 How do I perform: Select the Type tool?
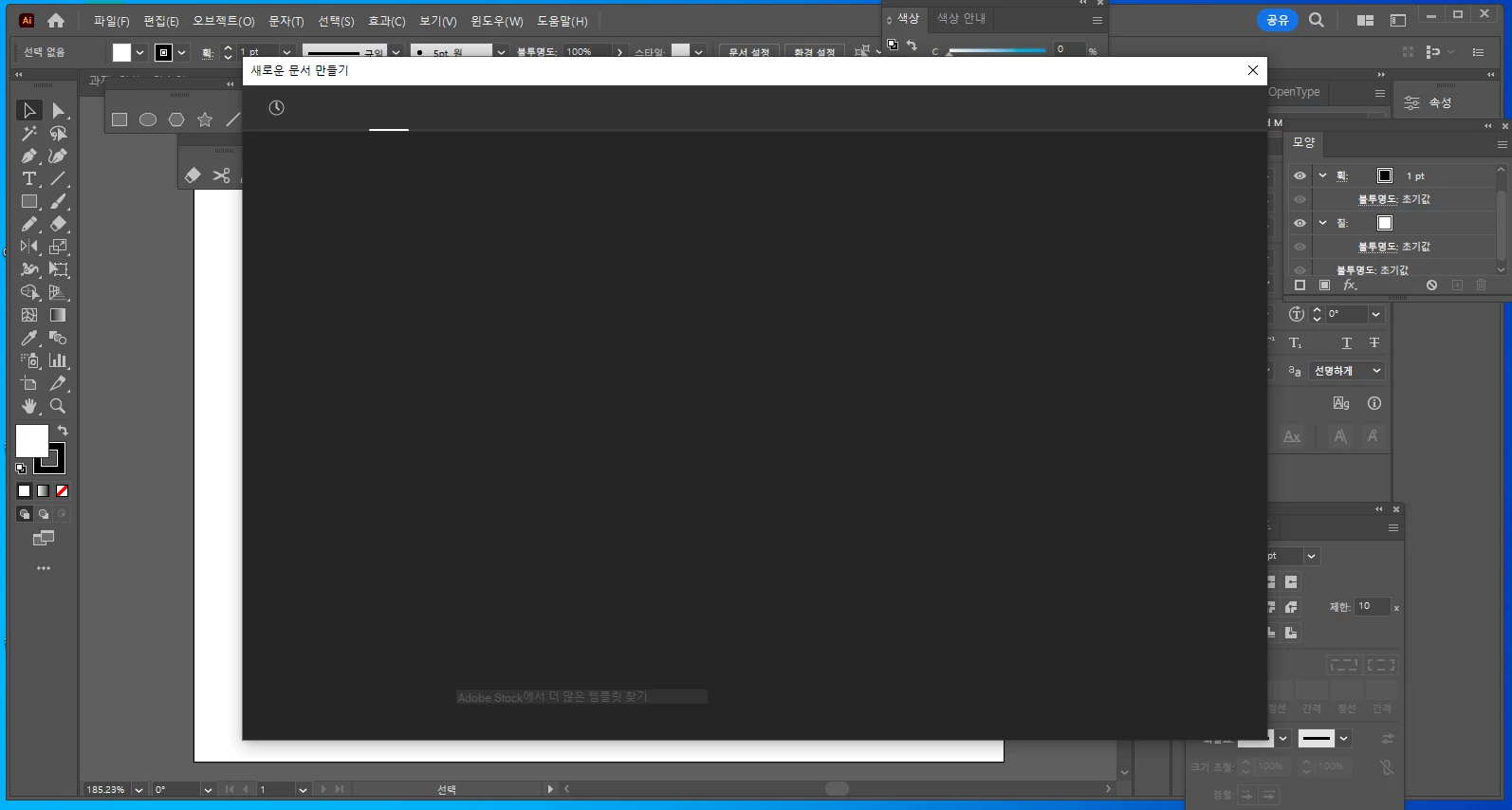click(28, 179)
